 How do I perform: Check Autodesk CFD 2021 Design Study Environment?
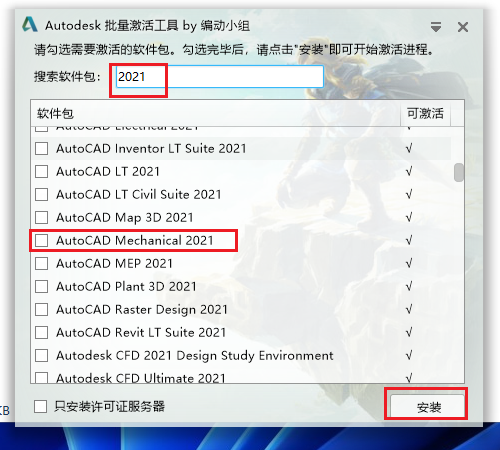[x=41, y=355]
